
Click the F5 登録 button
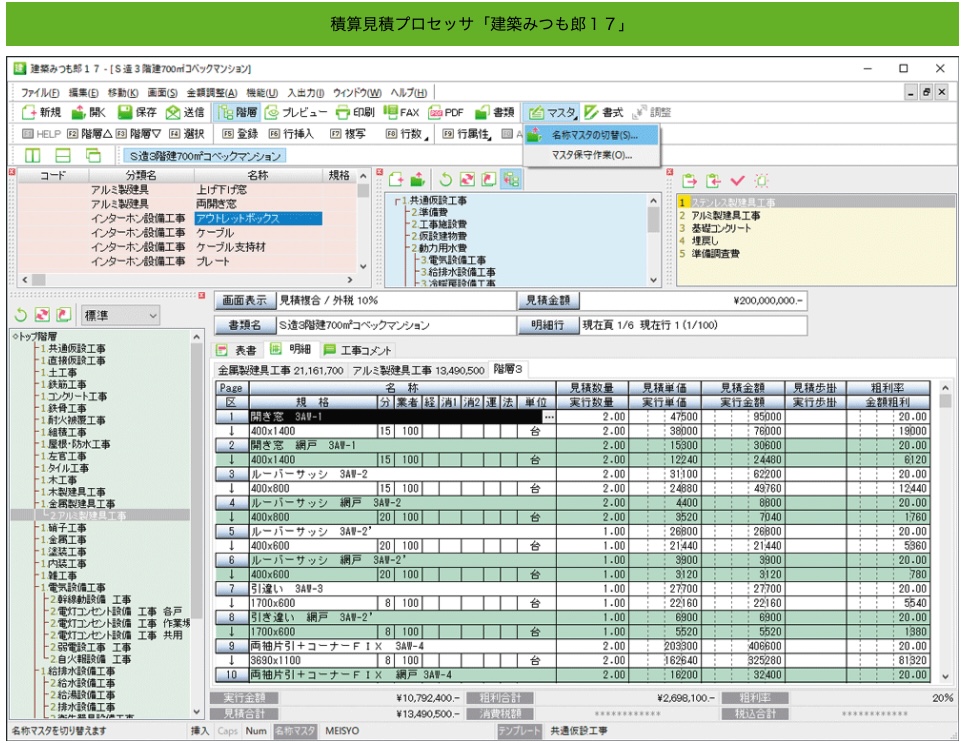pyautogui.click(x=240, y=134)
